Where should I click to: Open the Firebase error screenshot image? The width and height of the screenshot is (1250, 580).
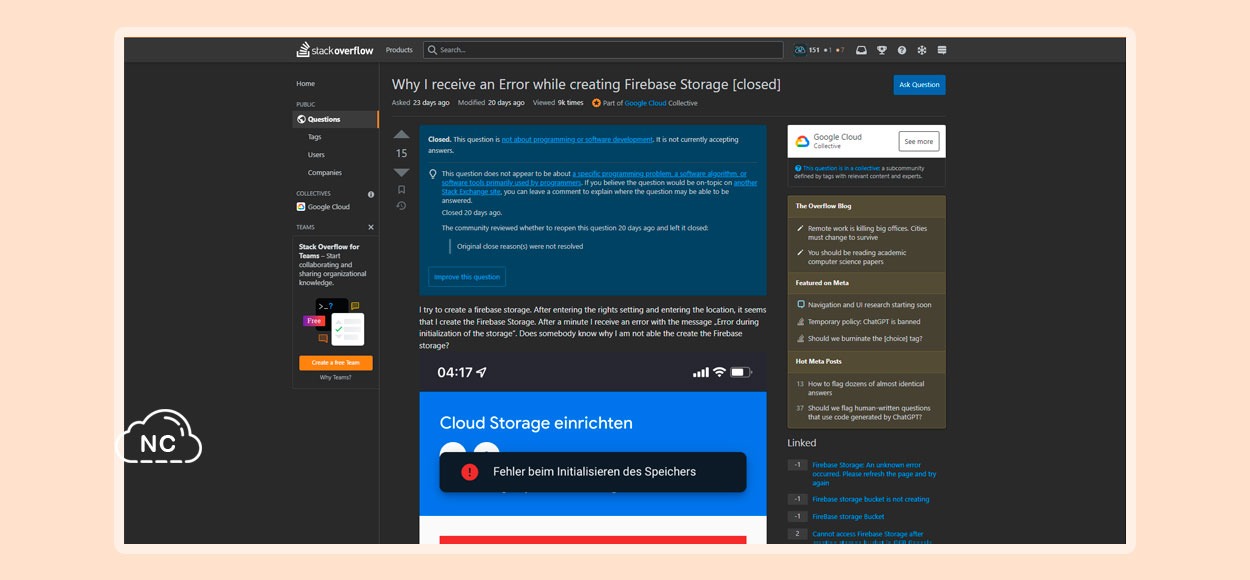(593, 448)
